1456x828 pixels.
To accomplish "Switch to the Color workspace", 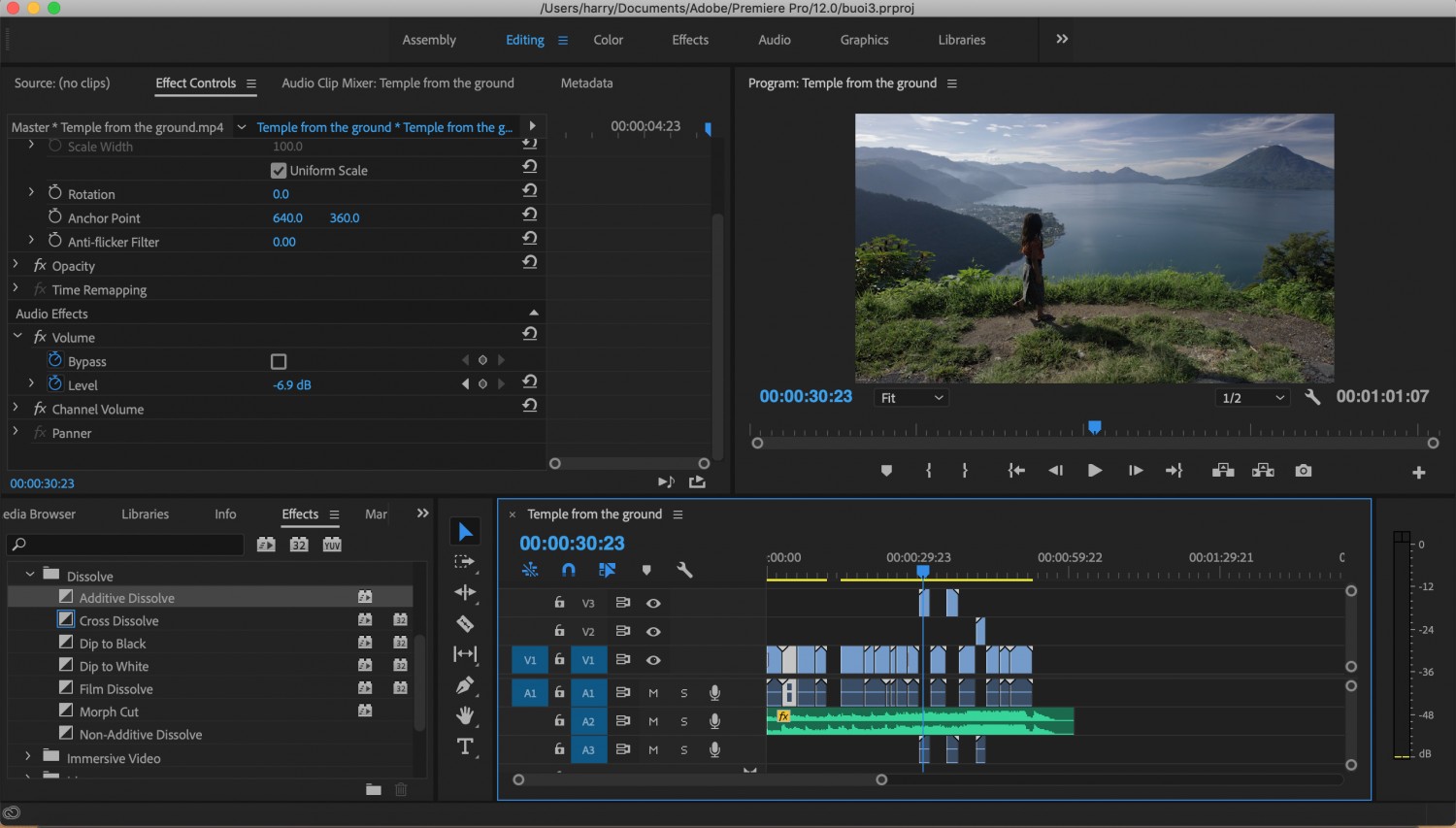I will click(609, 40).
